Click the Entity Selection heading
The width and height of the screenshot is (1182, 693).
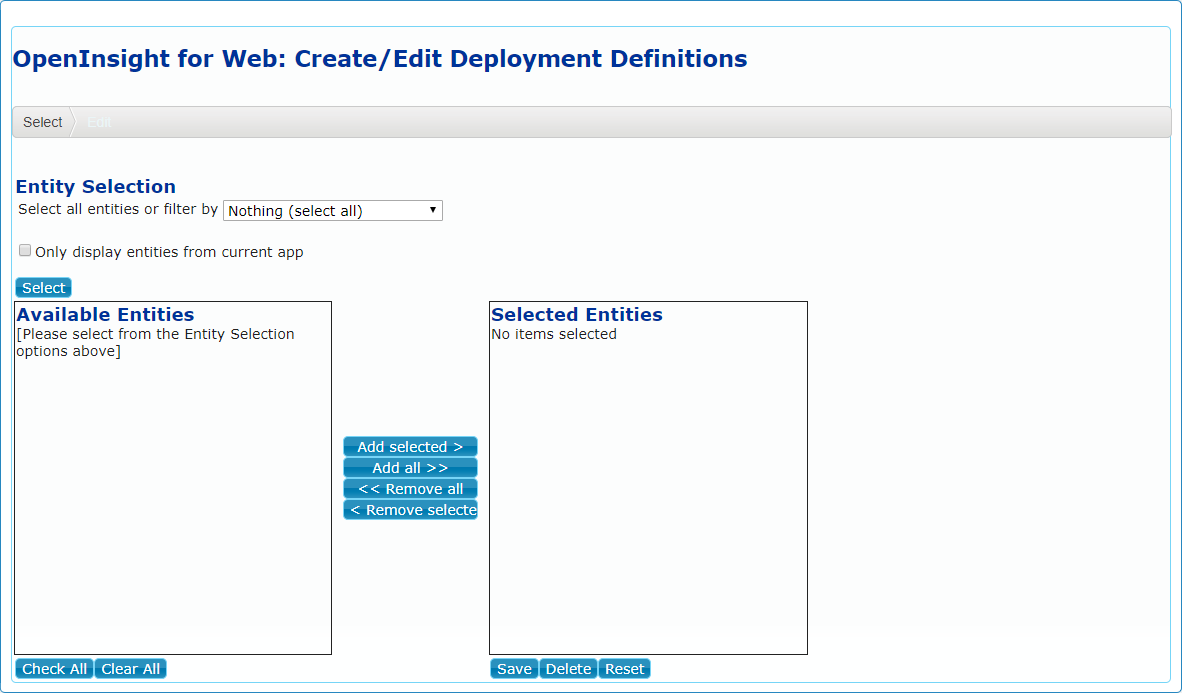pos(96,186)
